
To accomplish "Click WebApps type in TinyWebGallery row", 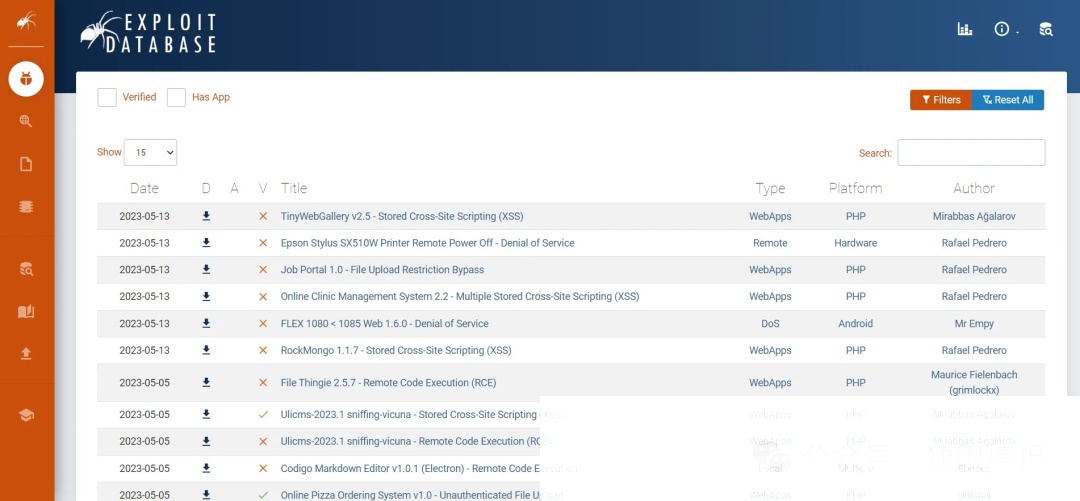I will [x=770, y=216].
